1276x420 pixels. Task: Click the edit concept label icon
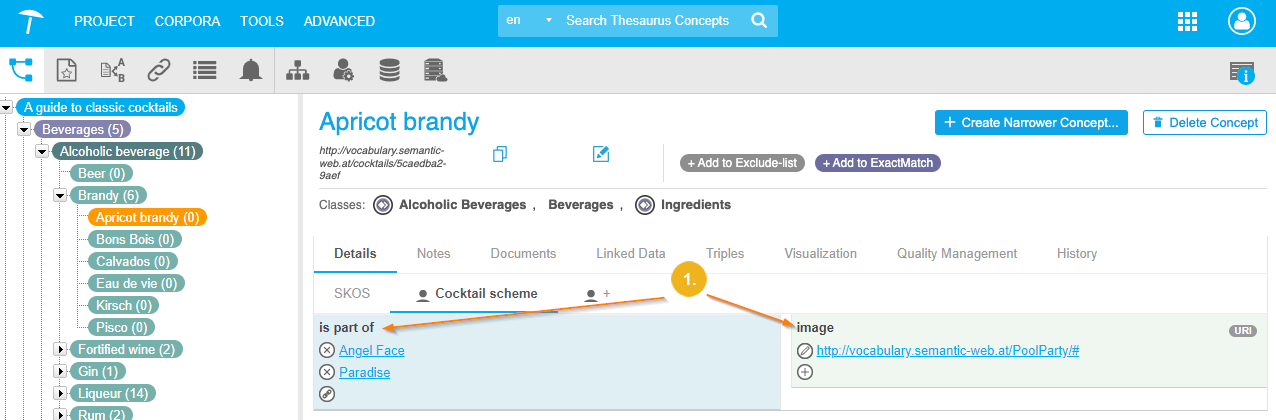pyautogui.click(x=601, y=154)
